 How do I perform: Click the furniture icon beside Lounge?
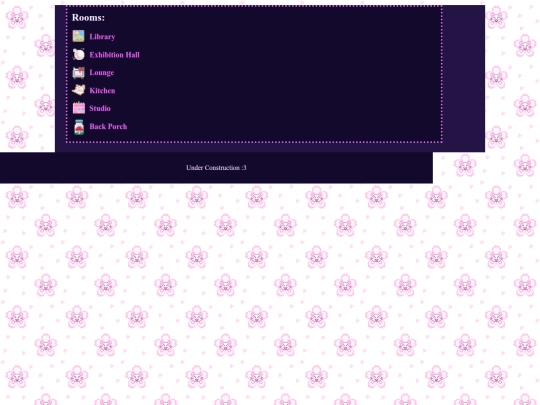pos(79,72)
